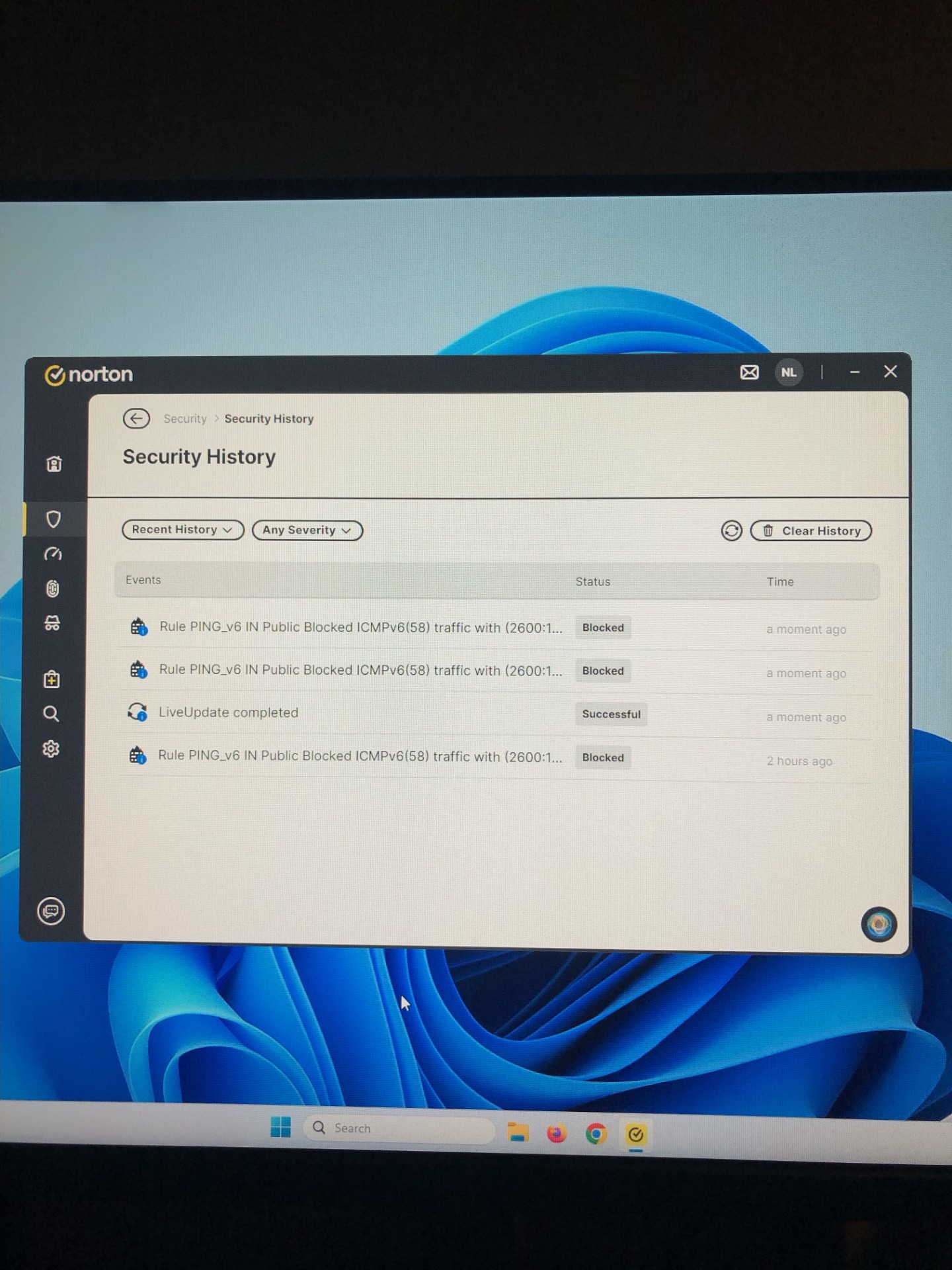Click the magnifier search icon in sidebar

tap(51, 714)
